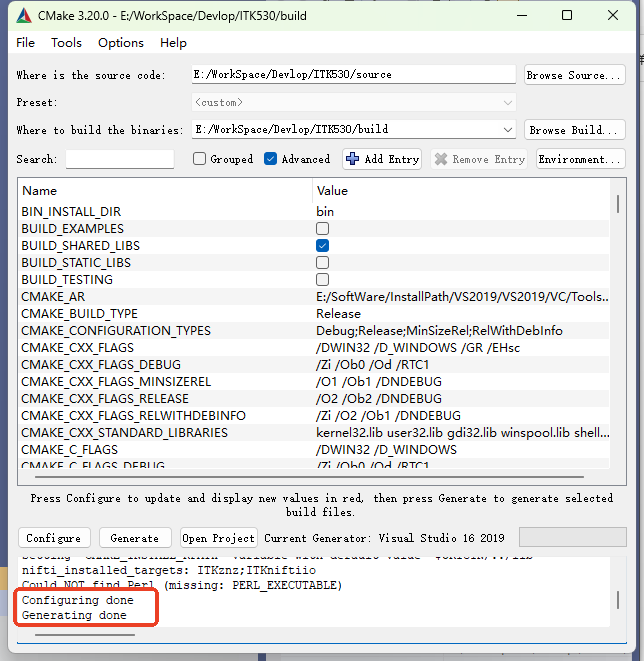Click the output log vertical scrollbar
644x661 pixels.
618,599
